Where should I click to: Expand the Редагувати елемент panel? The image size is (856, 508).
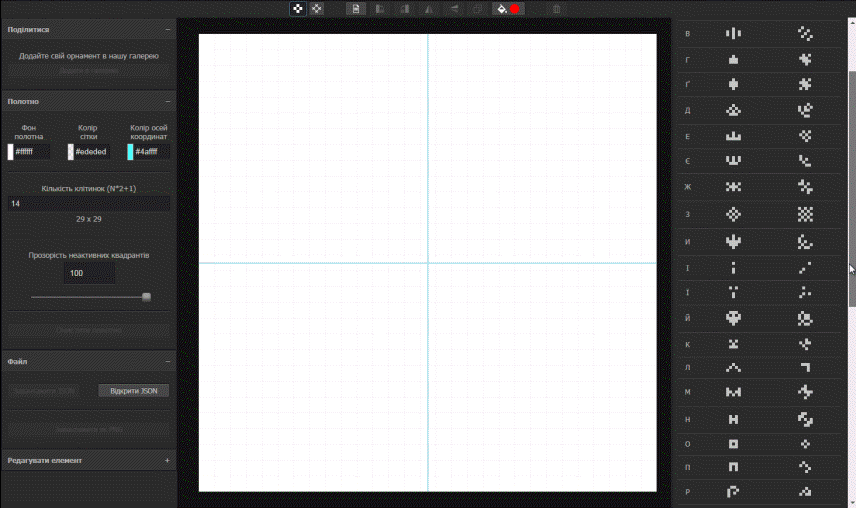click(x=167, y=461)
